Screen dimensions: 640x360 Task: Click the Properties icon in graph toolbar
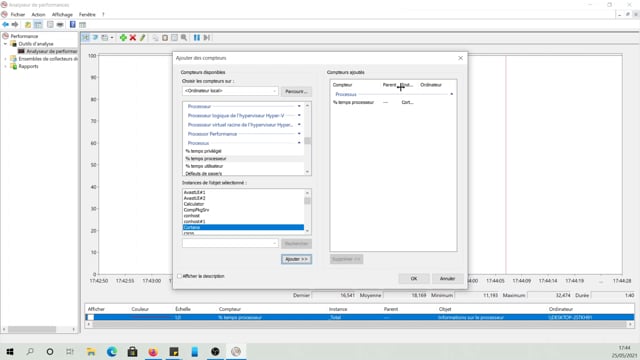[x=174, y=38]
